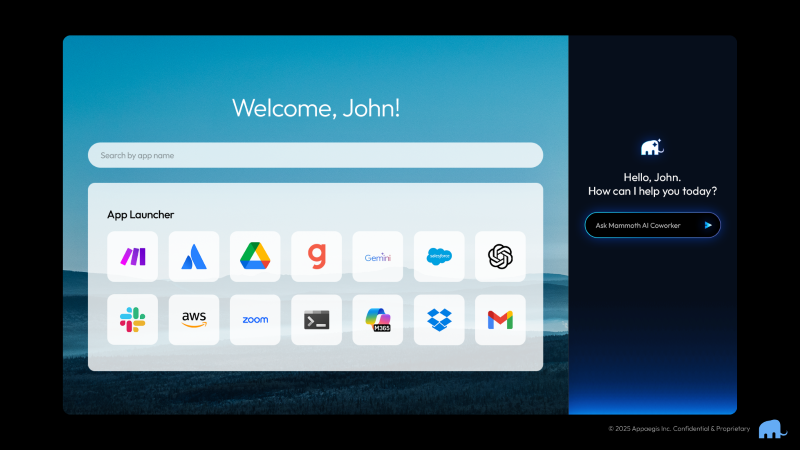Open Google Drive from the launcher
This screenshot has width=800, height=450.
[255, 257]
